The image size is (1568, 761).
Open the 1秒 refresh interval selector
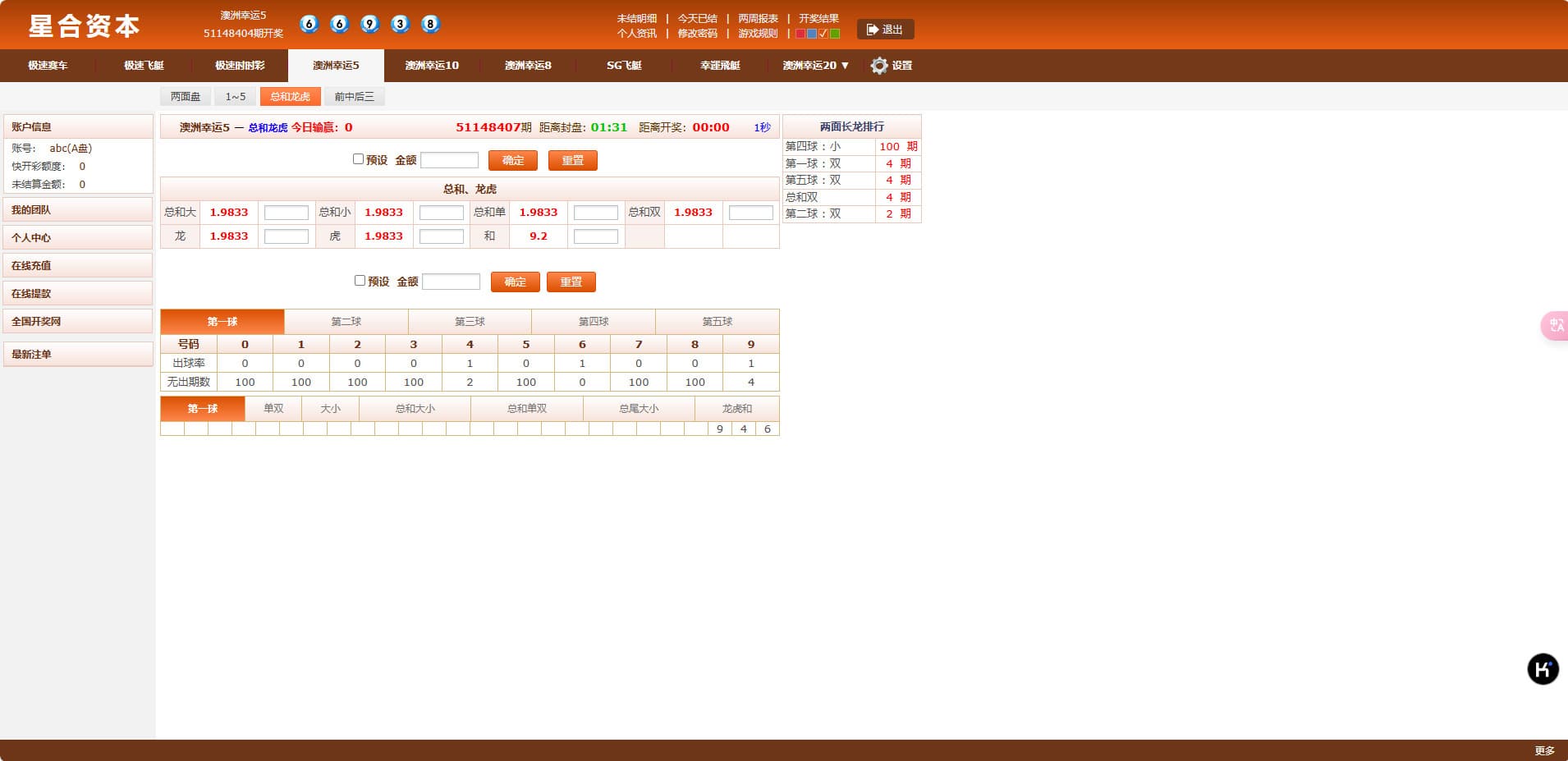pos(762,127)
